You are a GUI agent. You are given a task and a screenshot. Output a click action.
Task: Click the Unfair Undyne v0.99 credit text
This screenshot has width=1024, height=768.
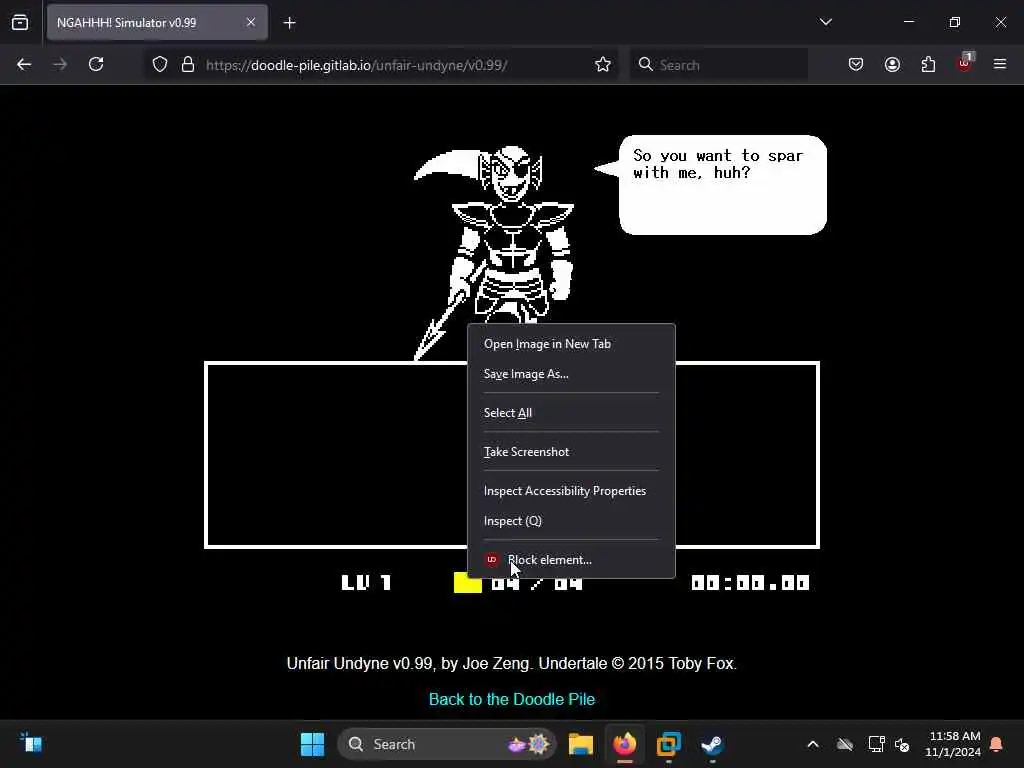(x=512, y=664)
